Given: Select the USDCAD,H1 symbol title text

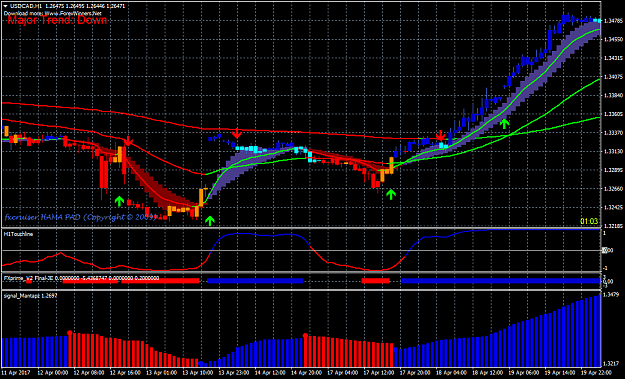Looking at the screenshot, I should (25, 6).
